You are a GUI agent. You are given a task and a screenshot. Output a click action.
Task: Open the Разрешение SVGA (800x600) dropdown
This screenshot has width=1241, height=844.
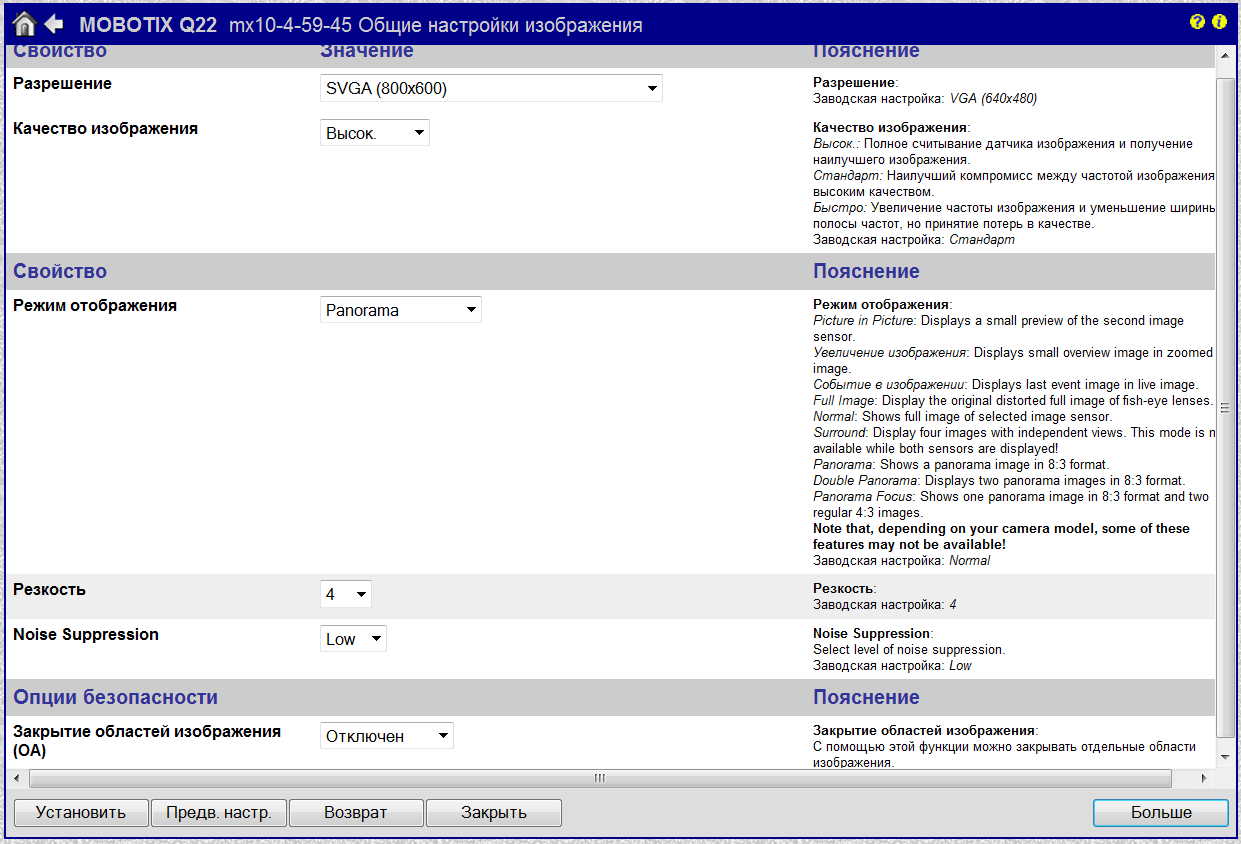pyautogui.click(x=491, y=88)
